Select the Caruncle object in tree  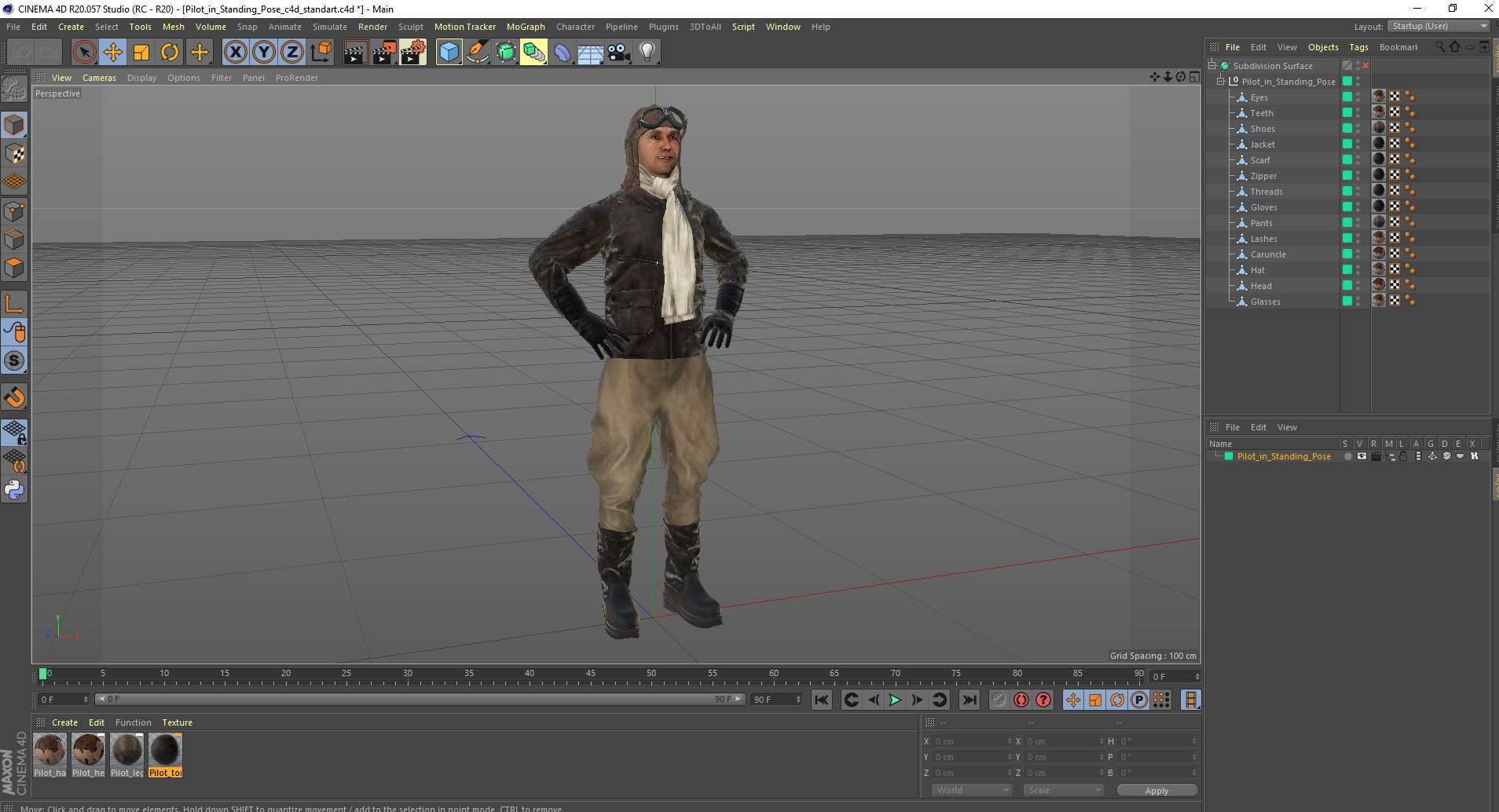(x=1268, y=254)
